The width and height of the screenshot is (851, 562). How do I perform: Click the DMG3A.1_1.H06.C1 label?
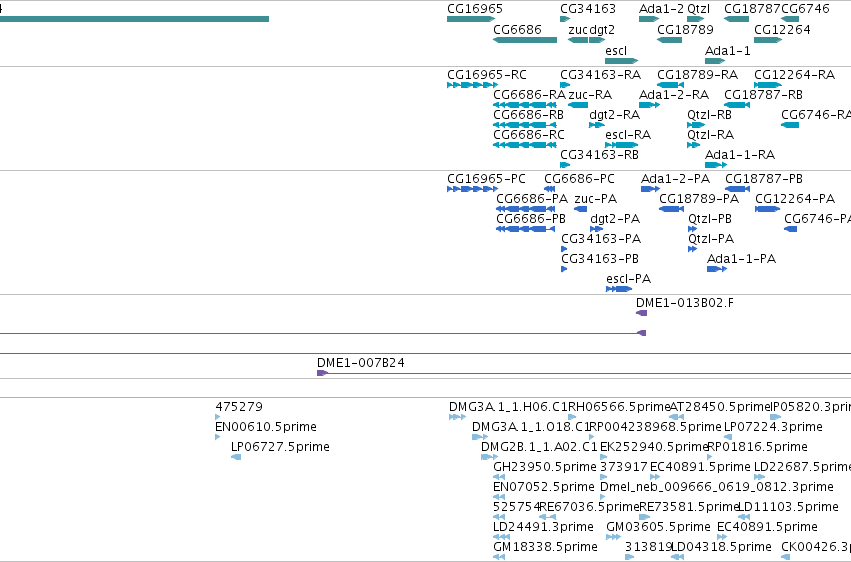tap(508, 406)
